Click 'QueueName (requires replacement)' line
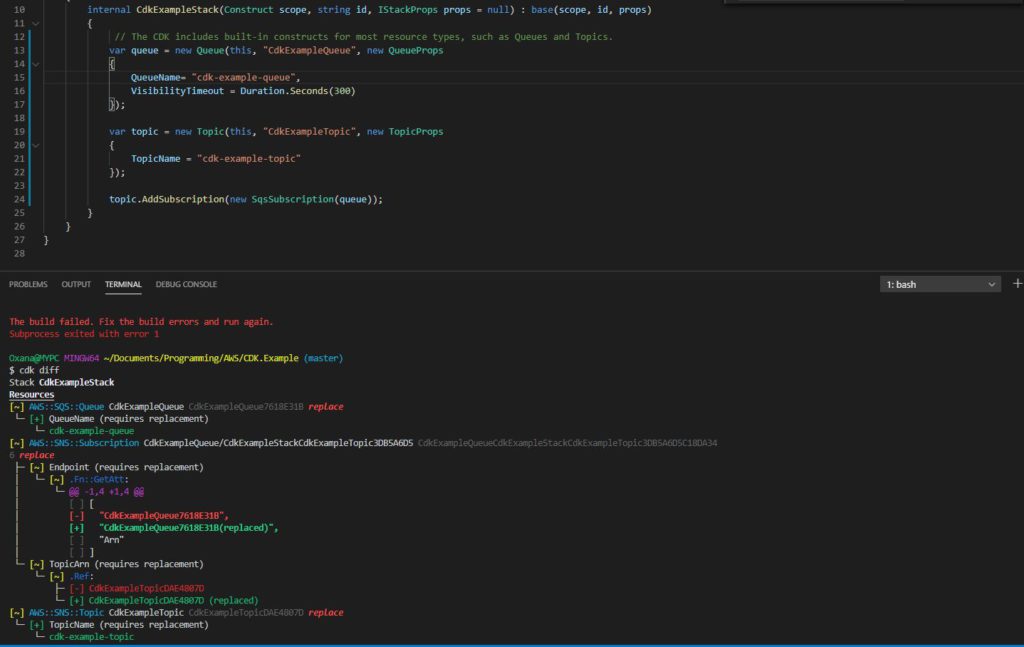Image resolution: width=1024 pixels, height=647 pixels. [129, 418]
